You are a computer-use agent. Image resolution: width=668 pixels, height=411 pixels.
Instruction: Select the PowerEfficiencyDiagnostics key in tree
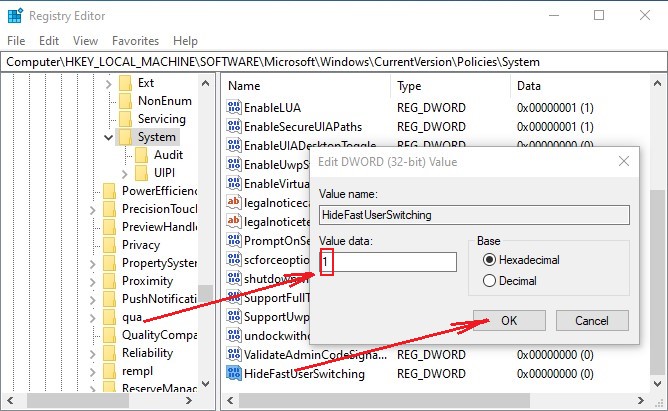(159, 191)
